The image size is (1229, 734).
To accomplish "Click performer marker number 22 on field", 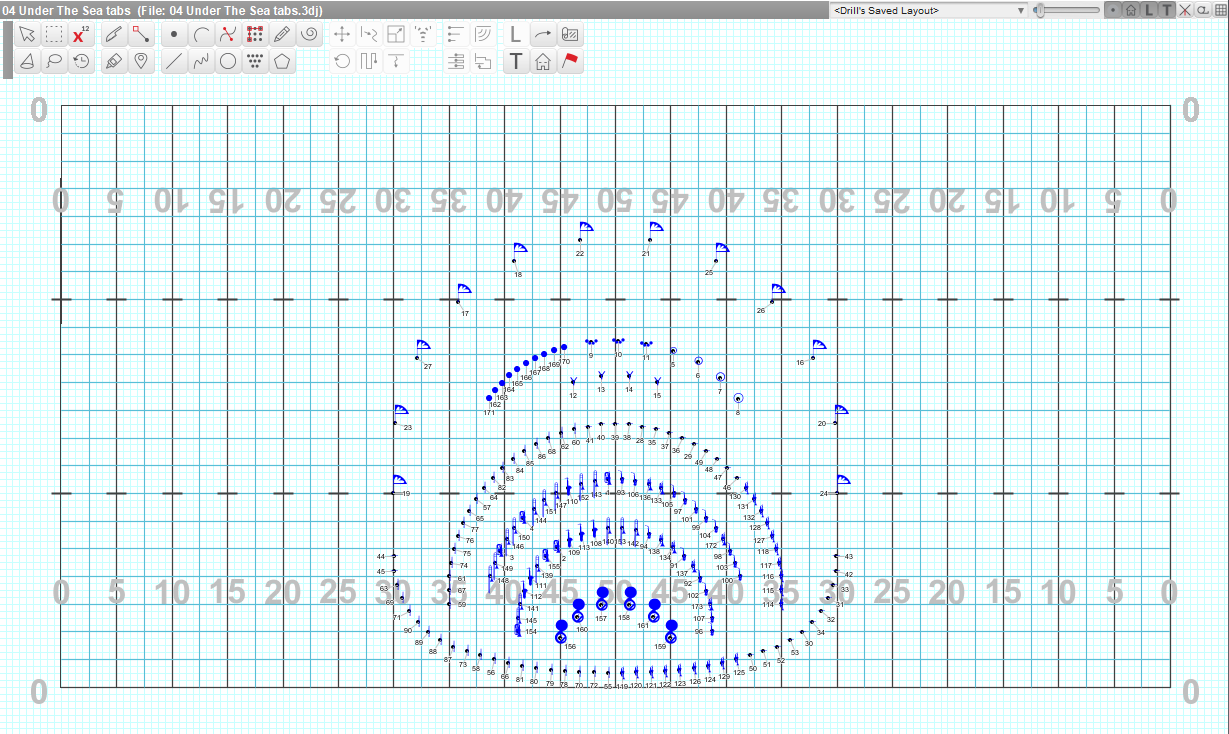I will (580, 240).
